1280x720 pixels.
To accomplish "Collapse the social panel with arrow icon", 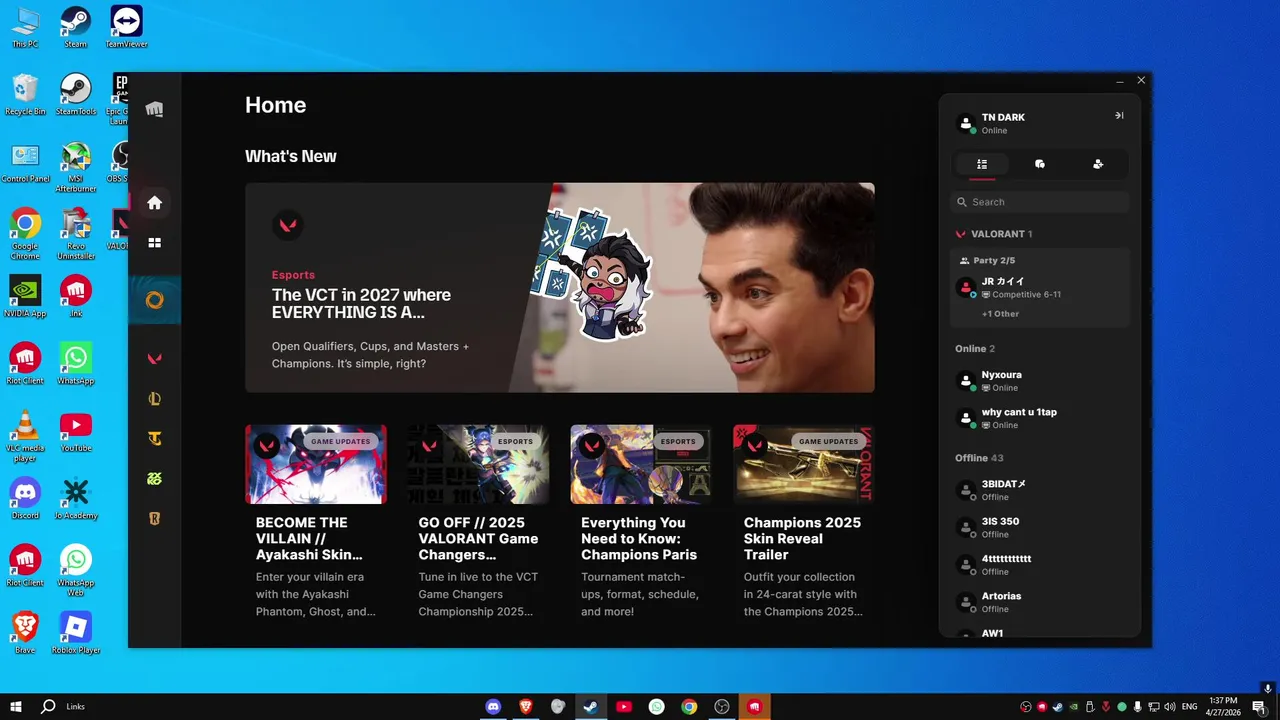I will point(1119,116).
